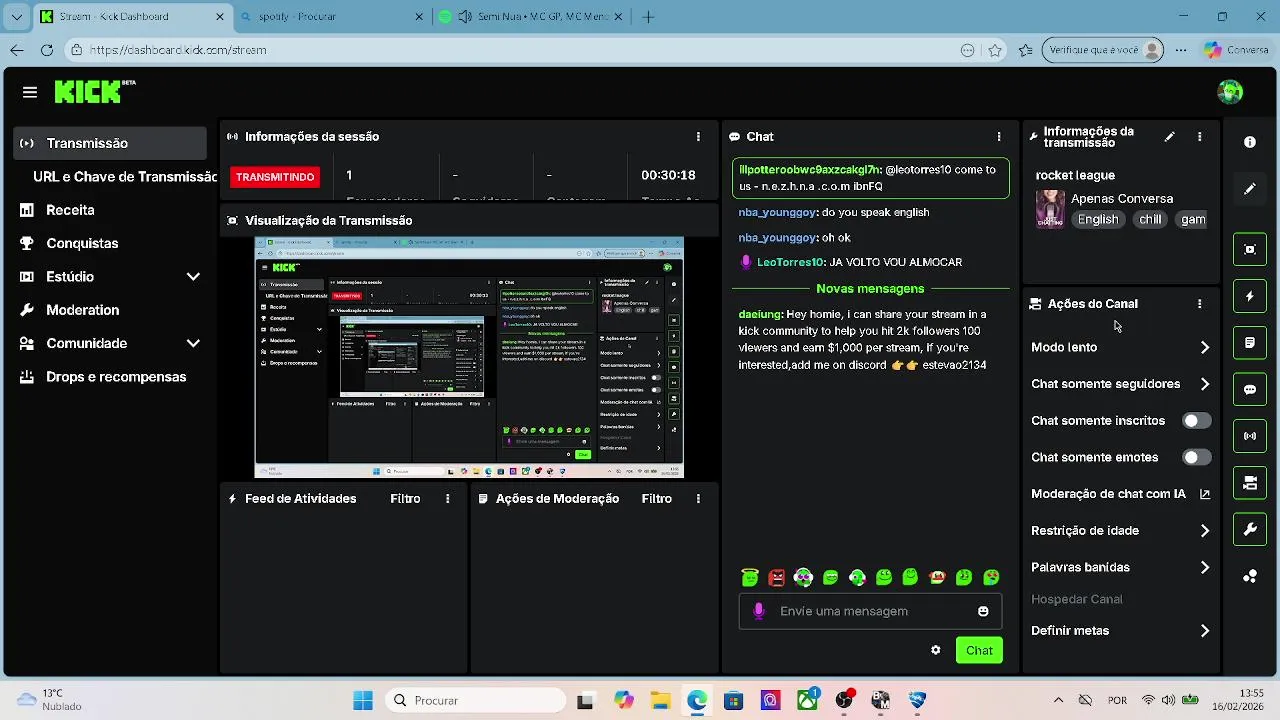
Task: Open options menu of the Chat panel
Action: tap(998, 137)
